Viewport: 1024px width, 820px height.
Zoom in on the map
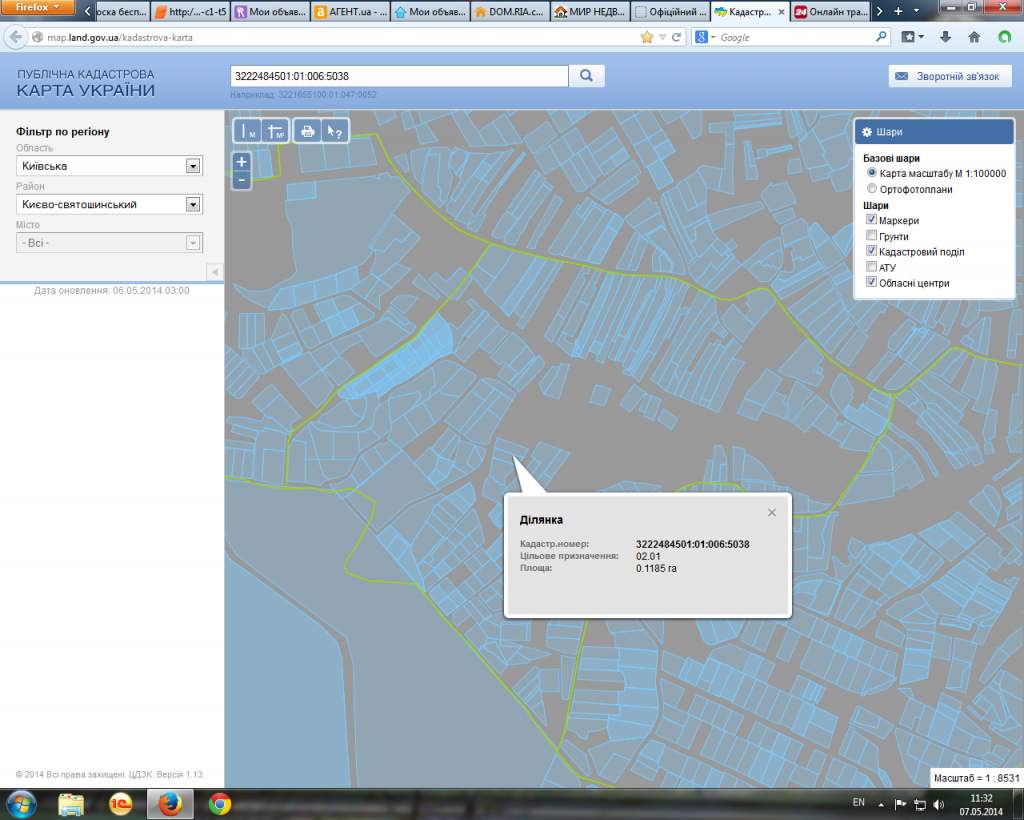(x=241, y=161)
